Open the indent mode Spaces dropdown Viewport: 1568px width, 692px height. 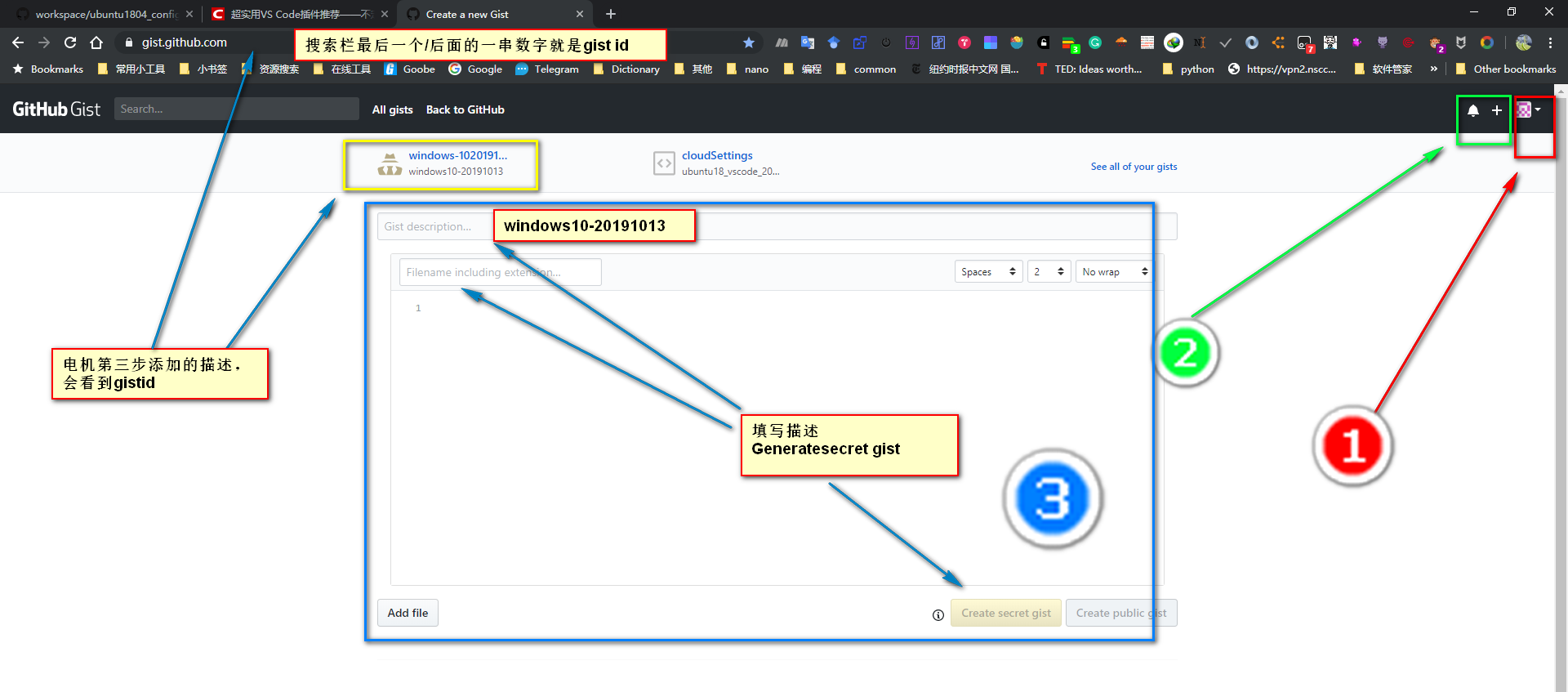(x=988, y=272)
